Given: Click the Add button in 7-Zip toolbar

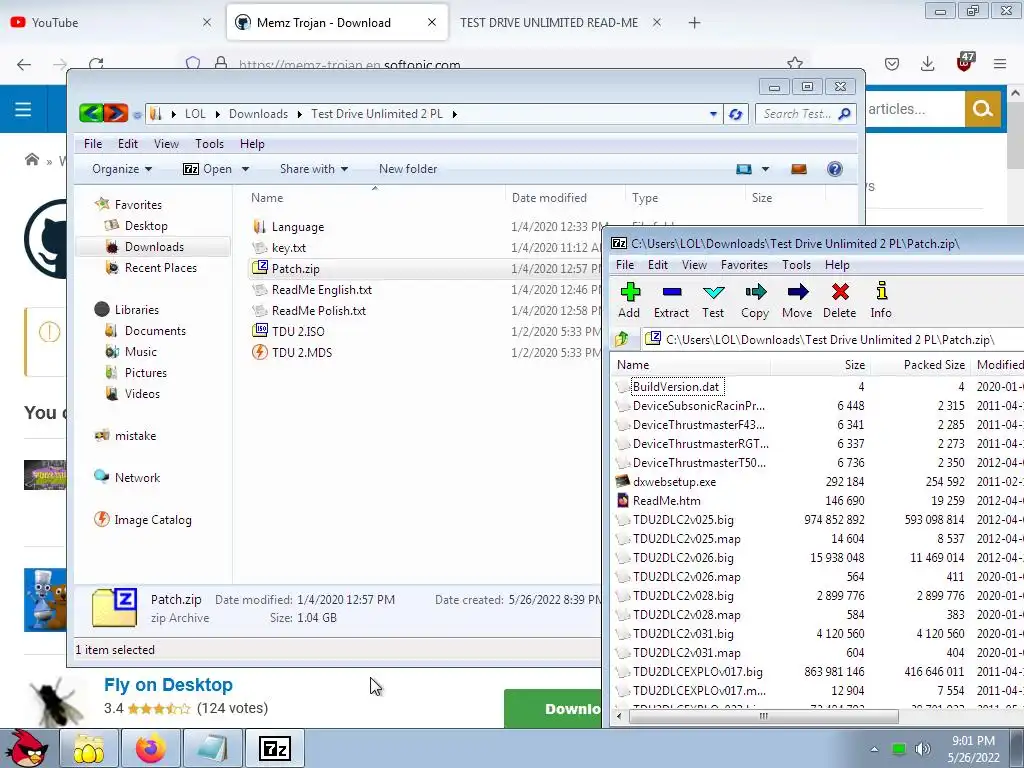Looking at the screenshot, I should (x=630, y=300).
